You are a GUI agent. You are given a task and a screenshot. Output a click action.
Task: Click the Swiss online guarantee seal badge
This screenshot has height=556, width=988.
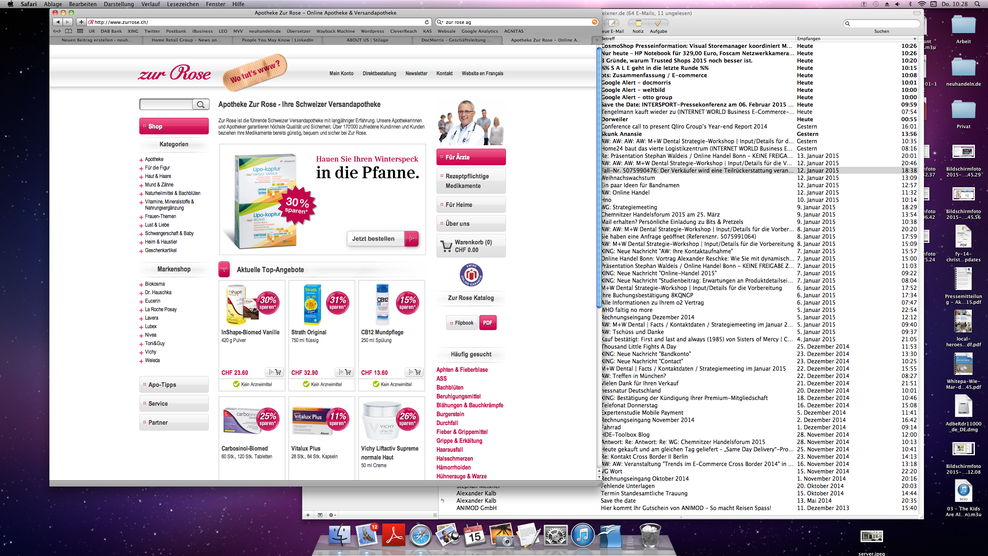(x=471, y=275)
